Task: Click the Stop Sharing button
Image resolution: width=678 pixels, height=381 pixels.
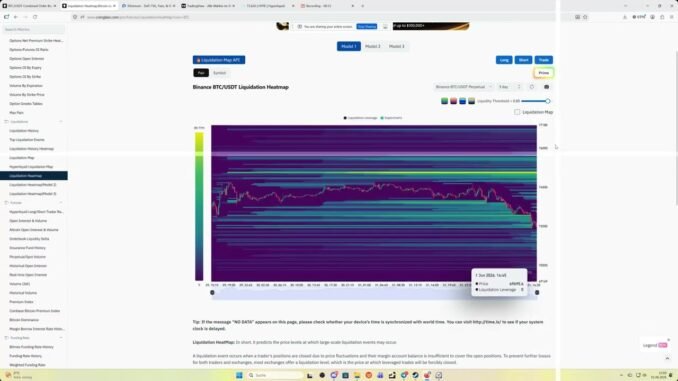Action: point(367,26)
